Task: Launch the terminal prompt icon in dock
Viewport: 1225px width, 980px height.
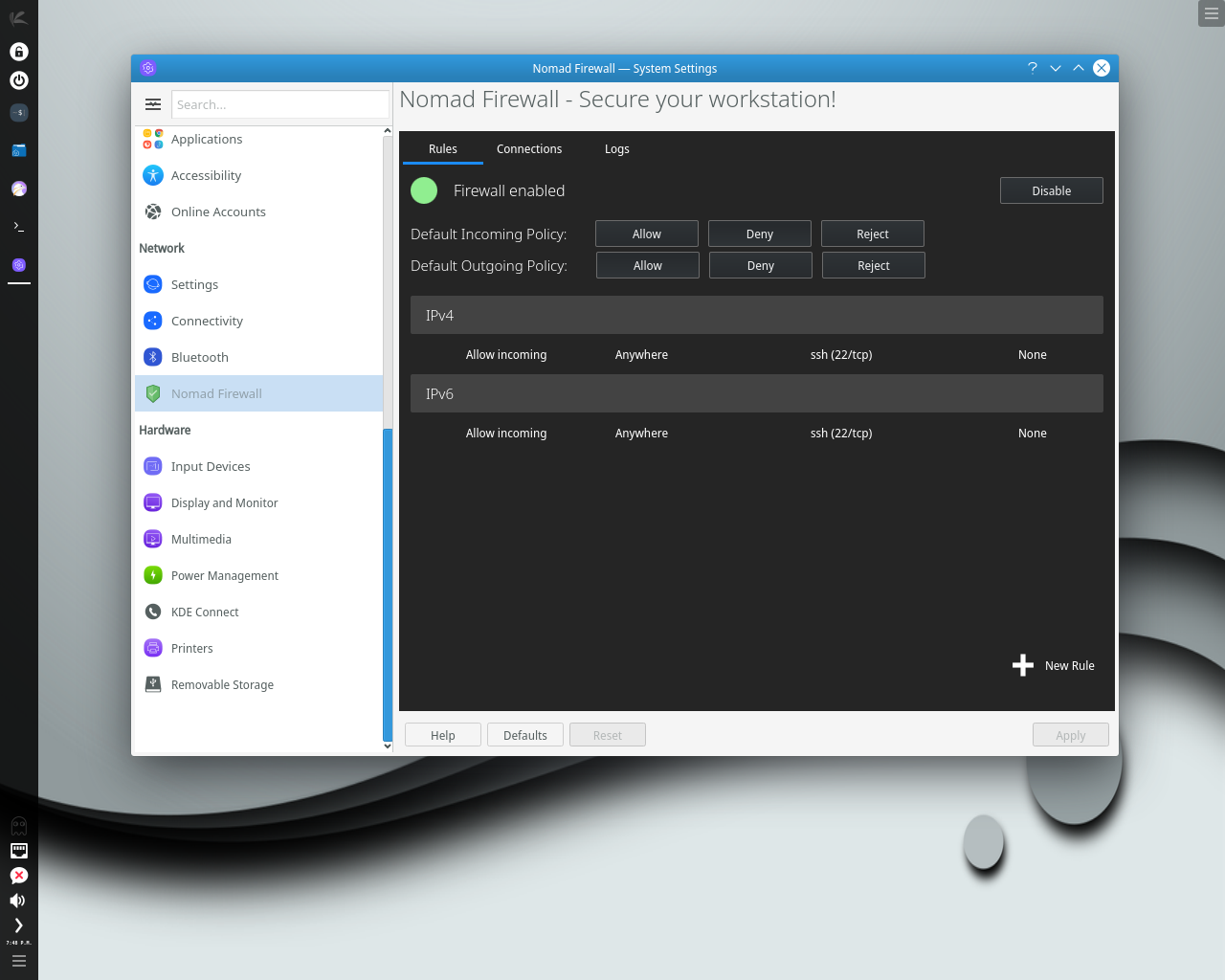Action: [19, 227]
